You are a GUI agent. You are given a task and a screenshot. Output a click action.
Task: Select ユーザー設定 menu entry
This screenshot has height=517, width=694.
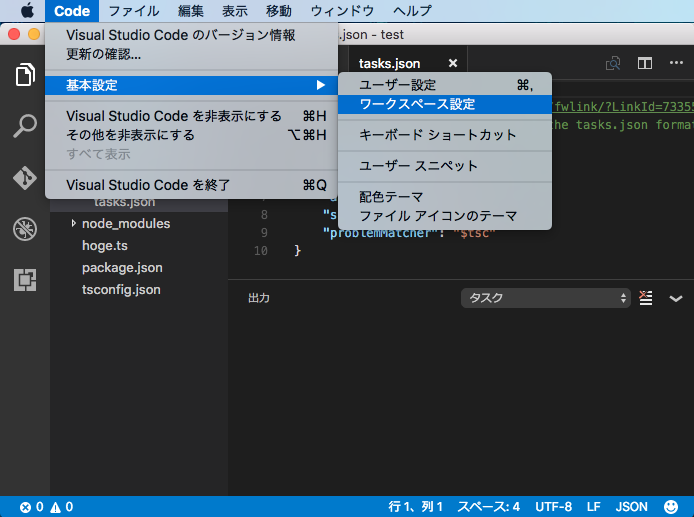[445, 85]
